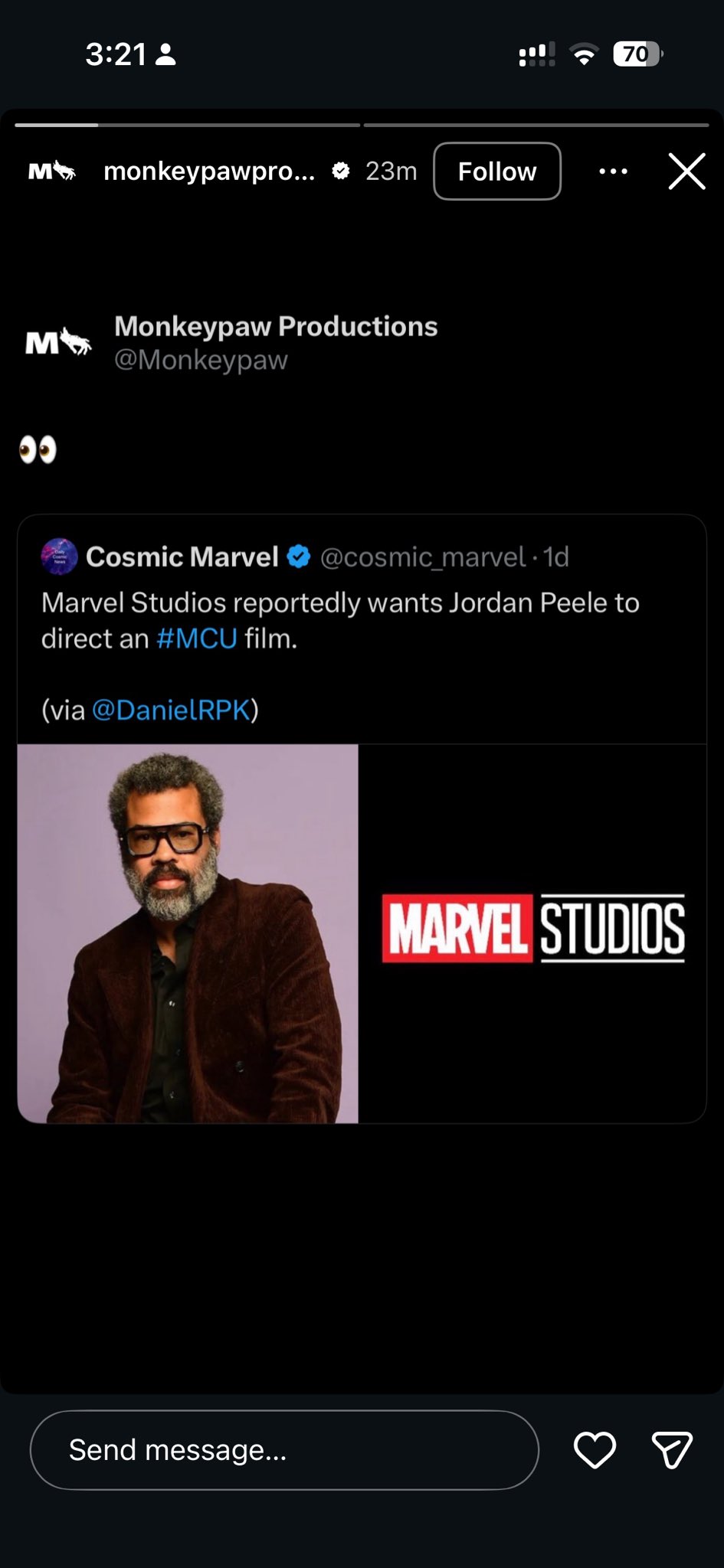724x1568 pixels.
Task: Focus the Send message input field
Action: (283, 1450)
